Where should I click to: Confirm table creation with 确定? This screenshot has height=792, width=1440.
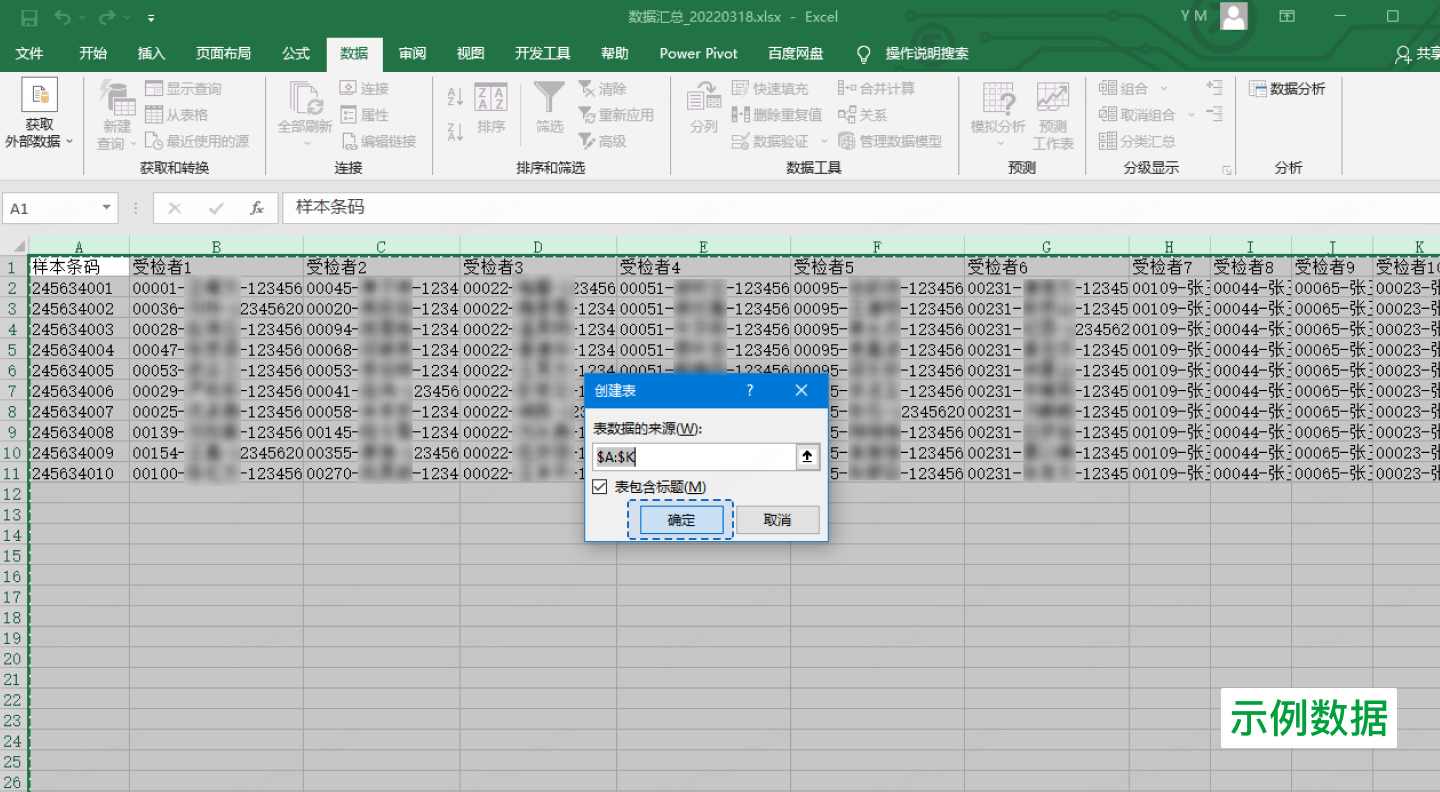680,519
